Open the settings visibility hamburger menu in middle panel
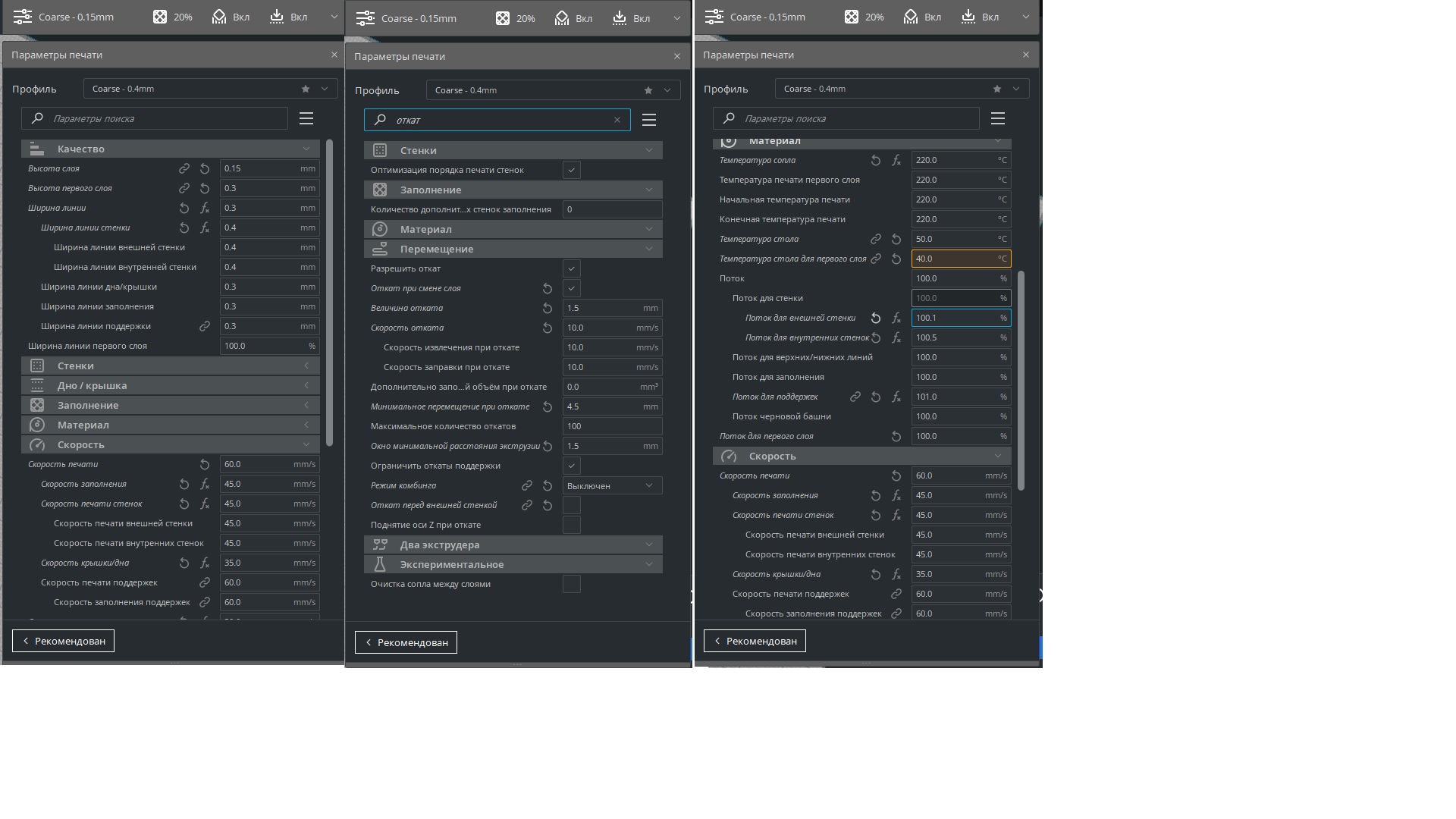The height and width of the screenshot is (819, 1456). (x=649, y=120)
